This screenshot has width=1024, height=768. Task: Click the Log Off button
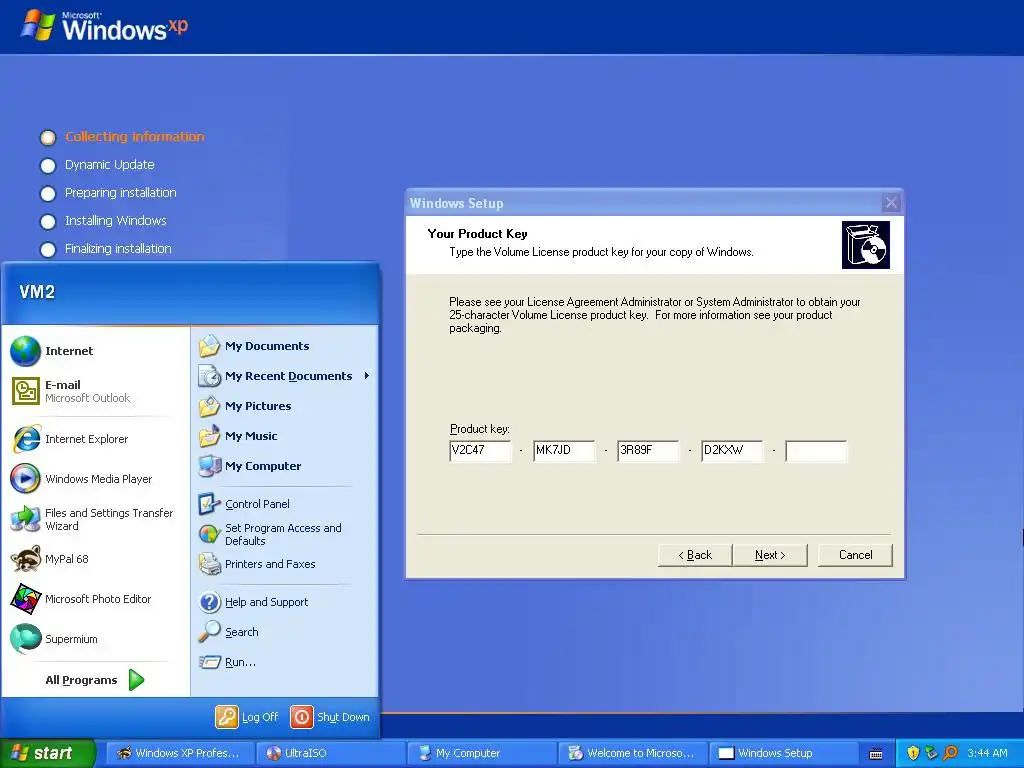tap(248, 717)
